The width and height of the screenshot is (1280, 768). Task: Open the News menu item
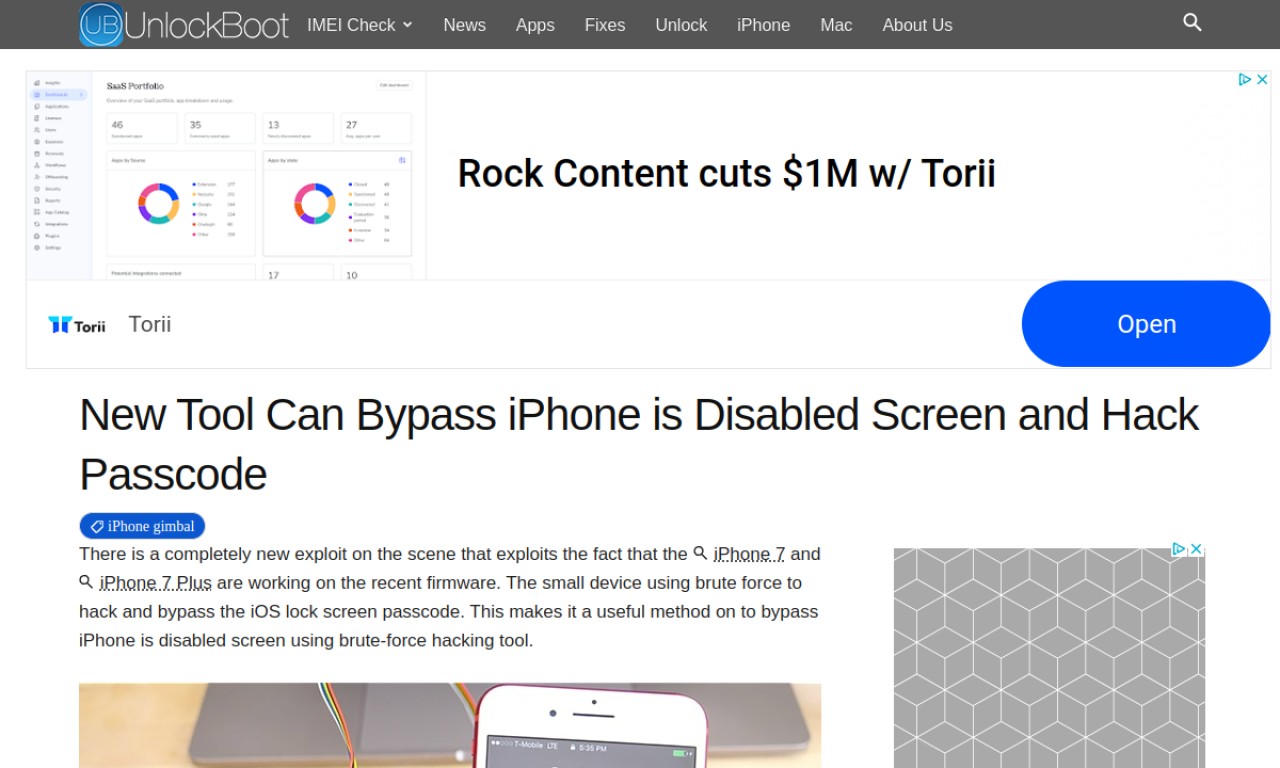[x=465, y=25]
